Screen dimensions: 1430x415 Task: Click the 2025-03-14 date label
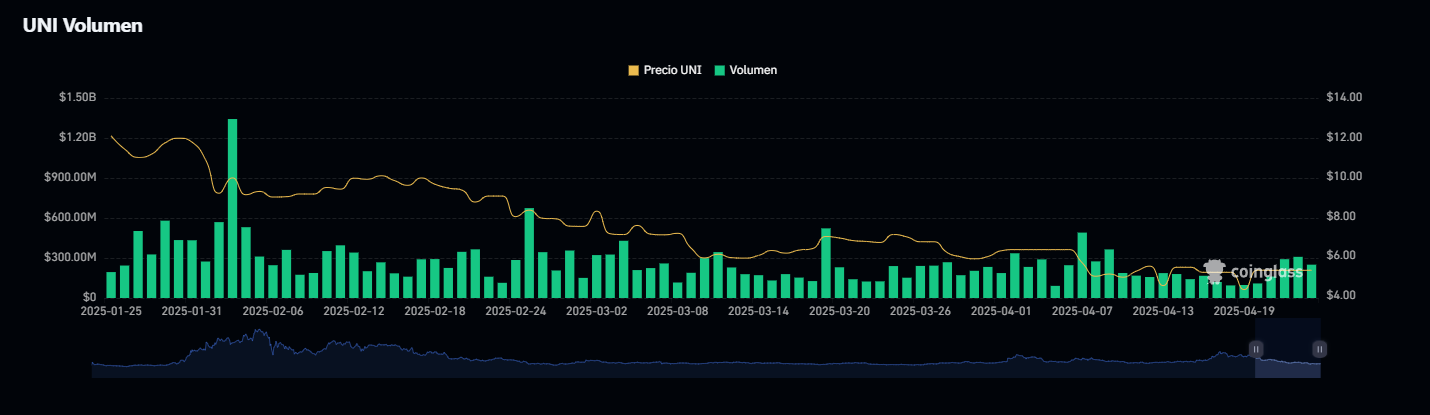759,311
